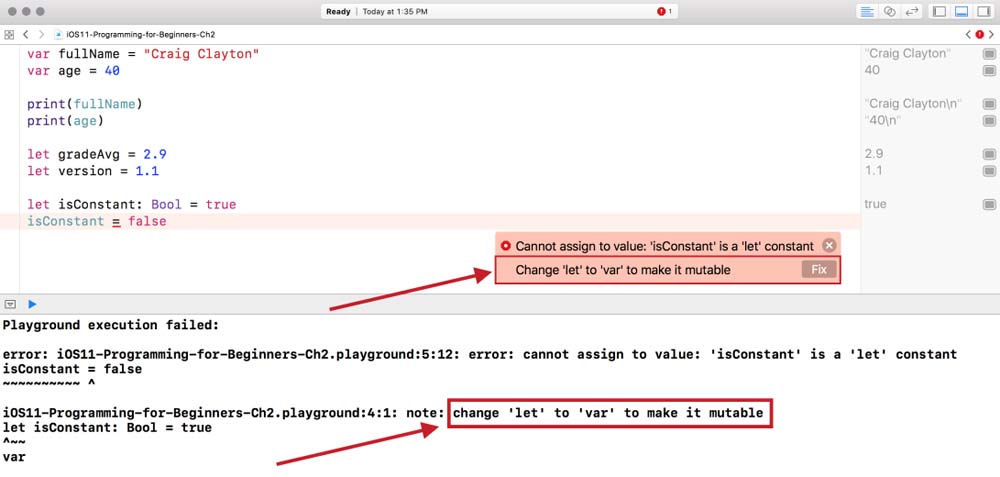Viewport: 1000px width, 477px height.
Task: Select the 'Cannot assign to value' error message
Action: click(x=665, y=246)
